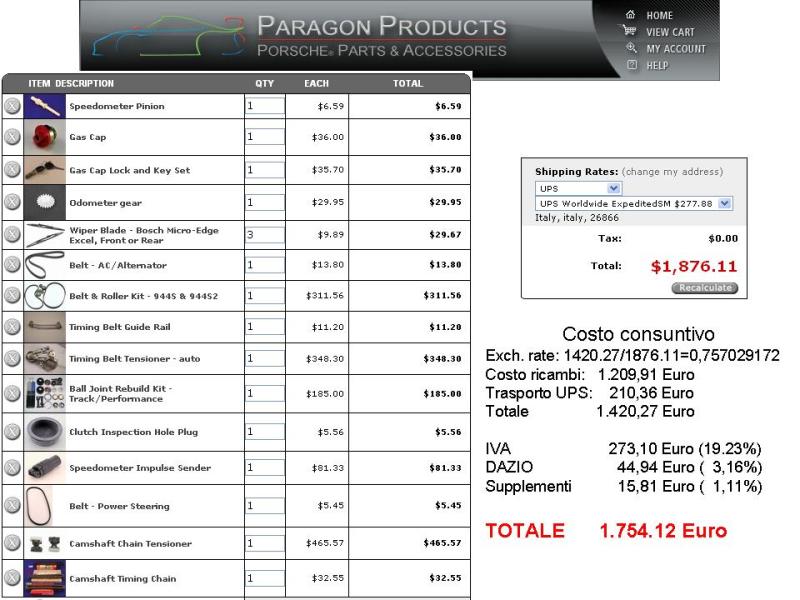Image resolution: width=800 pixels, height=600 pixels.
Task: Open the HELP page
Action: [x=657, y=65]
